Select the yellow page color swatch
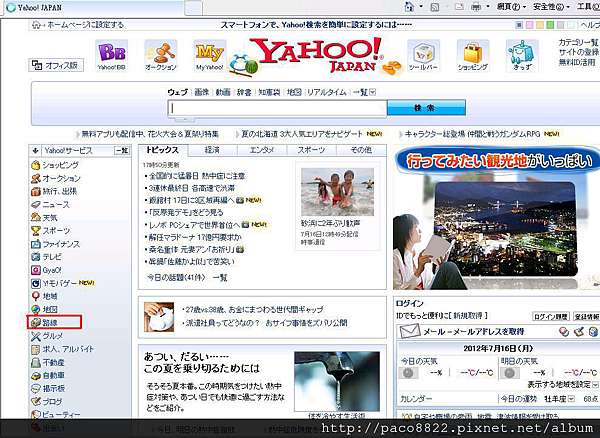The height and width of the screenshot is (438, 600). 540,25
